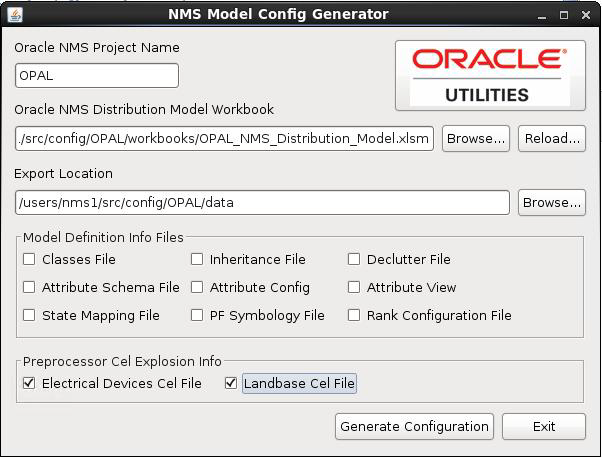
Task: Uncheck Electrical Devices Cel File
Action: [29, 383]
